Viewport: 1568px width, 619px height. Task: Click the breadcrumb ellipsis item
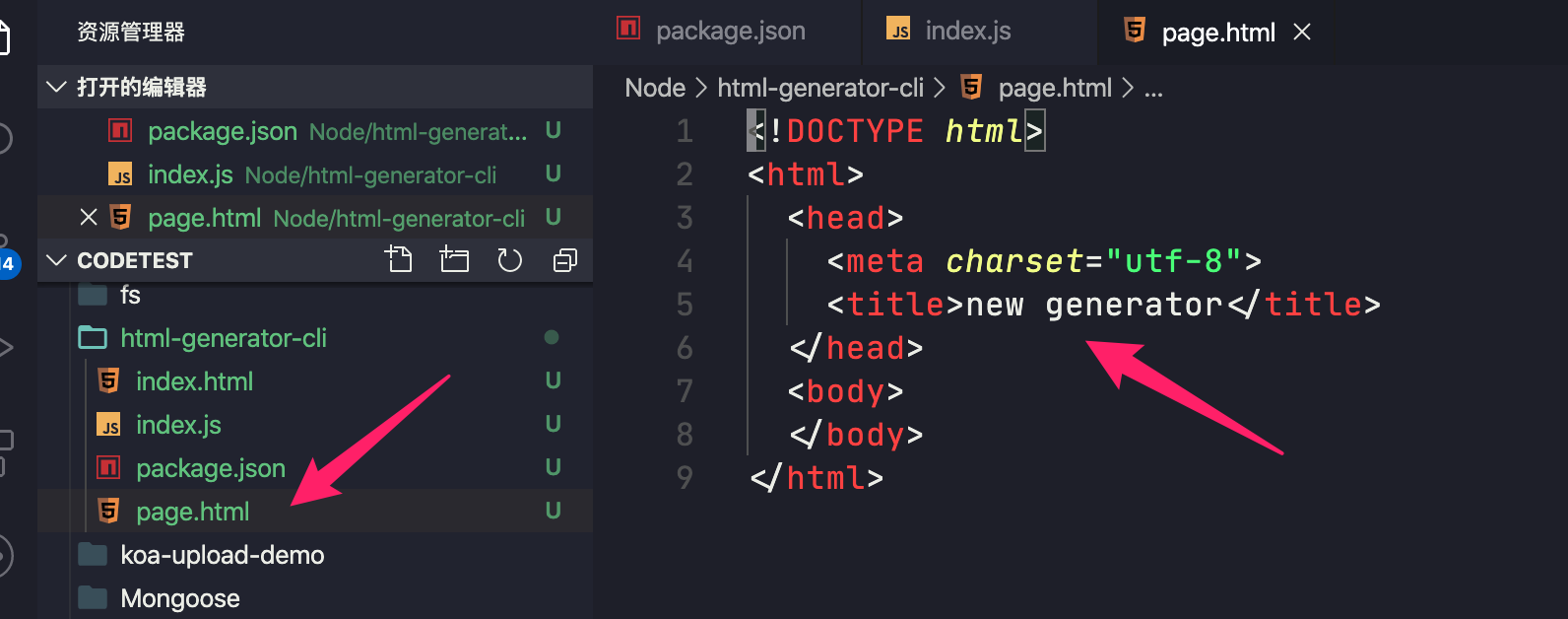(x=1153, y=90)
